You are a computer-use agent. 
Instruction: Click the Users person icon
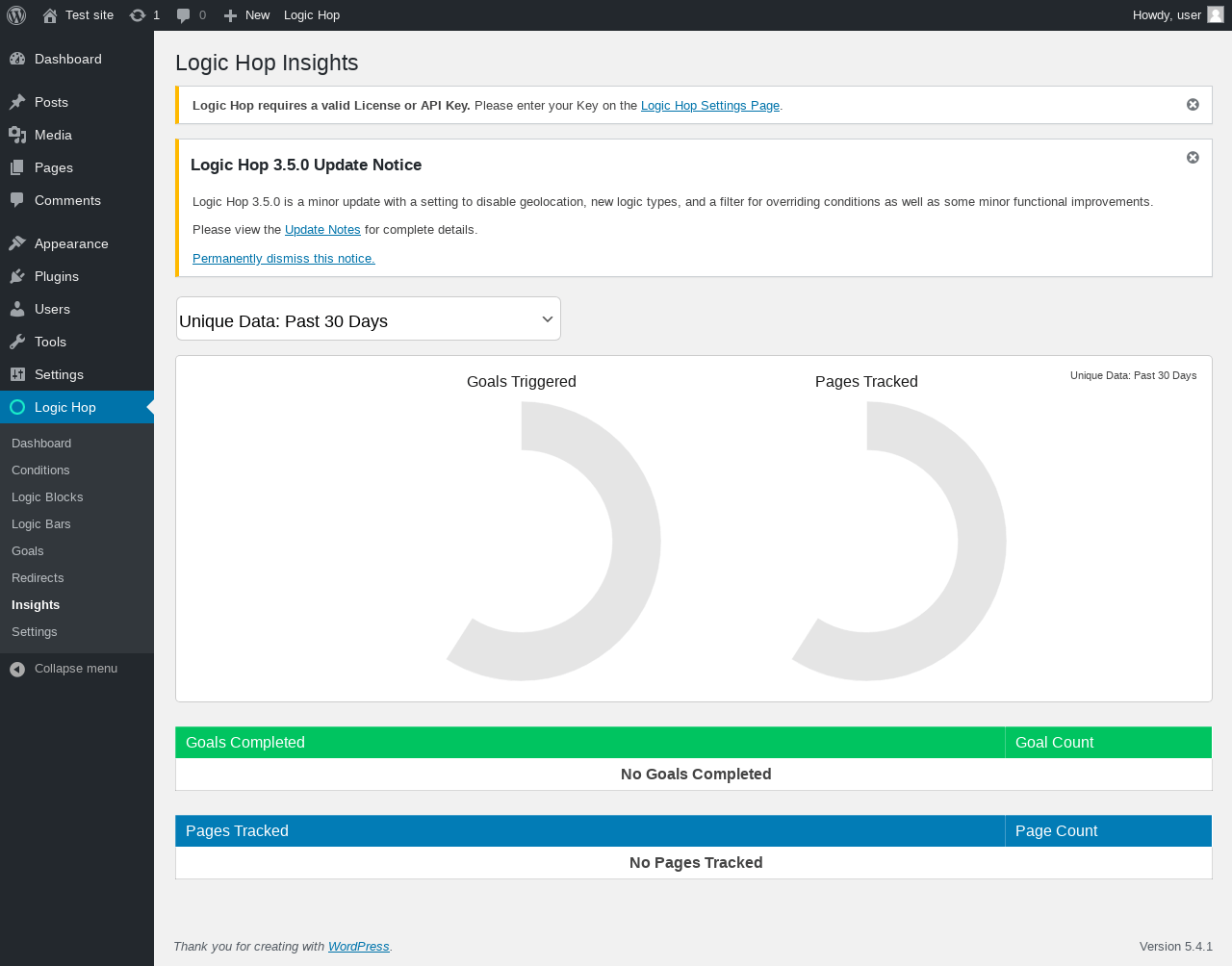(x=17, y=309)
